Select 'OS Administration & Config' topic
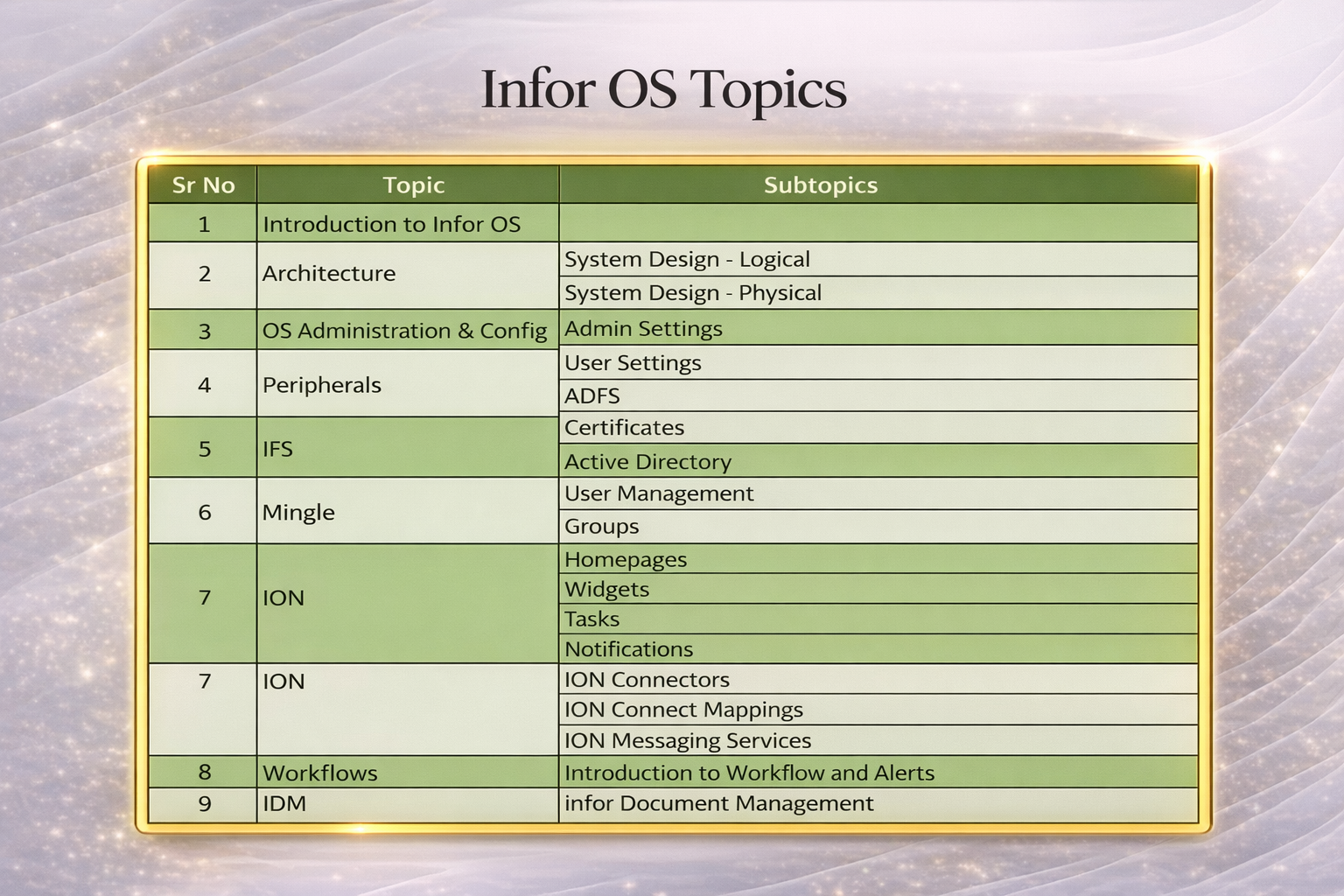The width and height of the screenshot is (1344, 896). point(405,331)
